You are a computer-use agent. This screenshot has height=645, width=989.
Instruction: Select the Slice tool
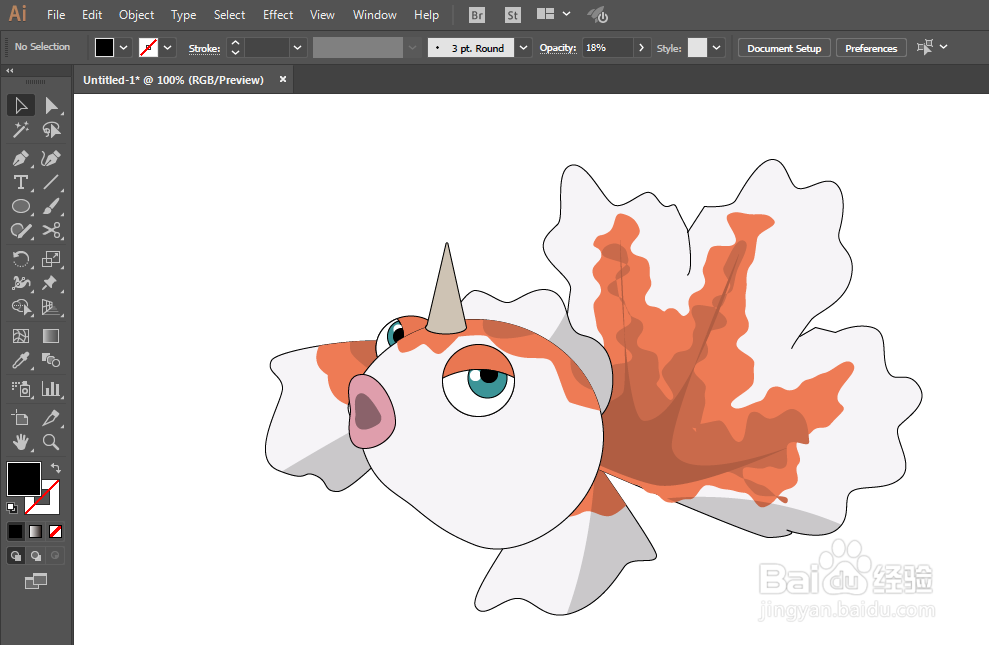(x=51, y=417)
